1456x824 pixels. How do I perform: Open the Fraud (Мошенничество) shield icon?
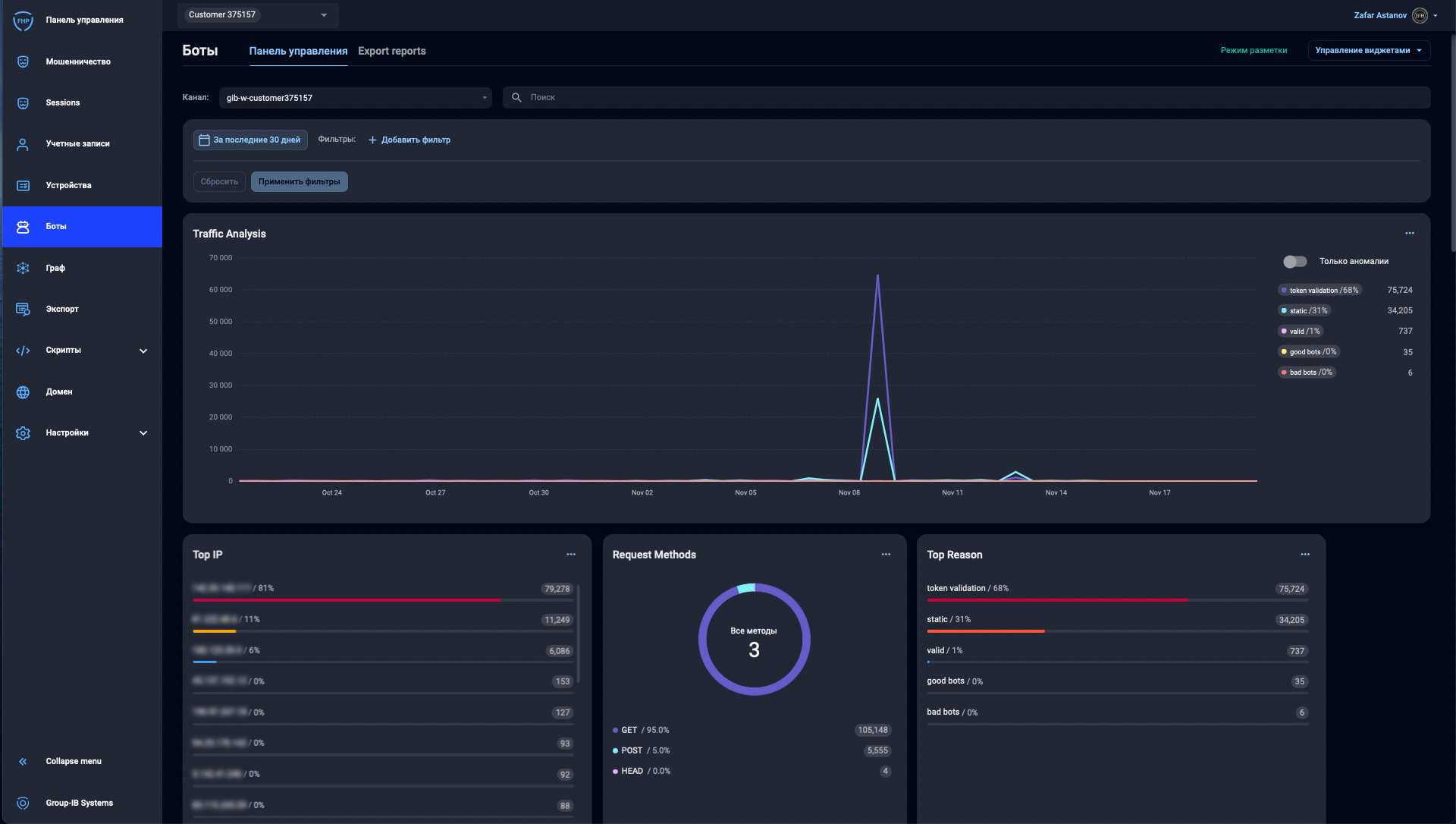23,61
